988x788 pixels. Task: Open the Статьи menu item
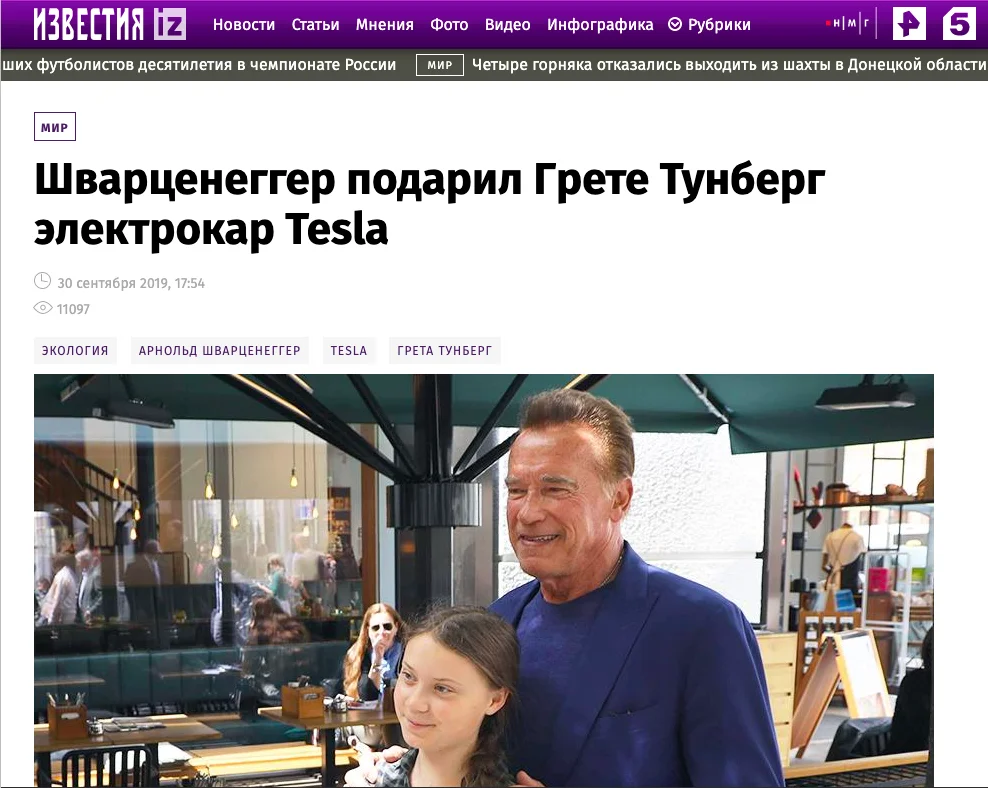[x=315, y=25]
